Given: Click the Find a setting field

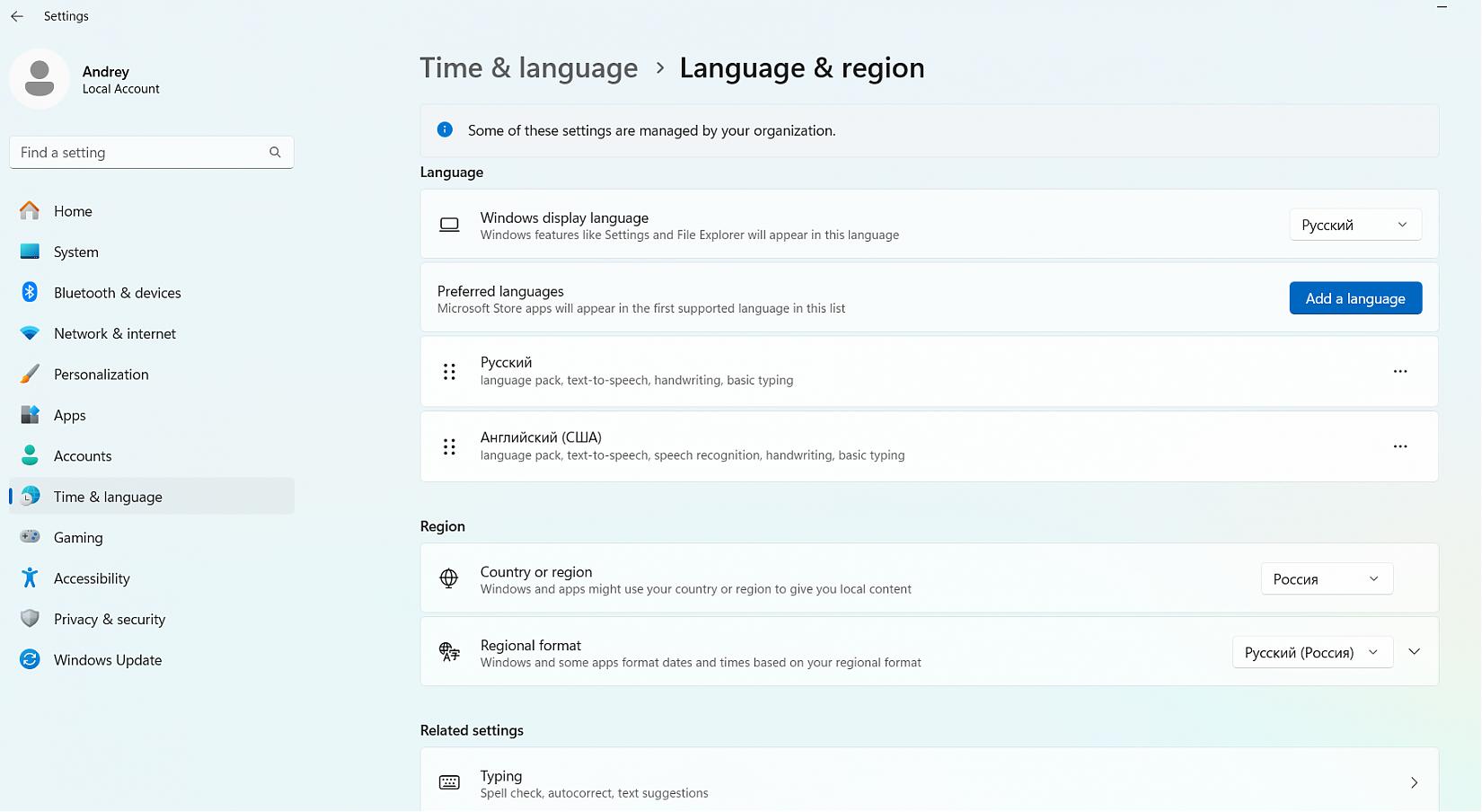Looking at the screenshot, I should 139,153.
